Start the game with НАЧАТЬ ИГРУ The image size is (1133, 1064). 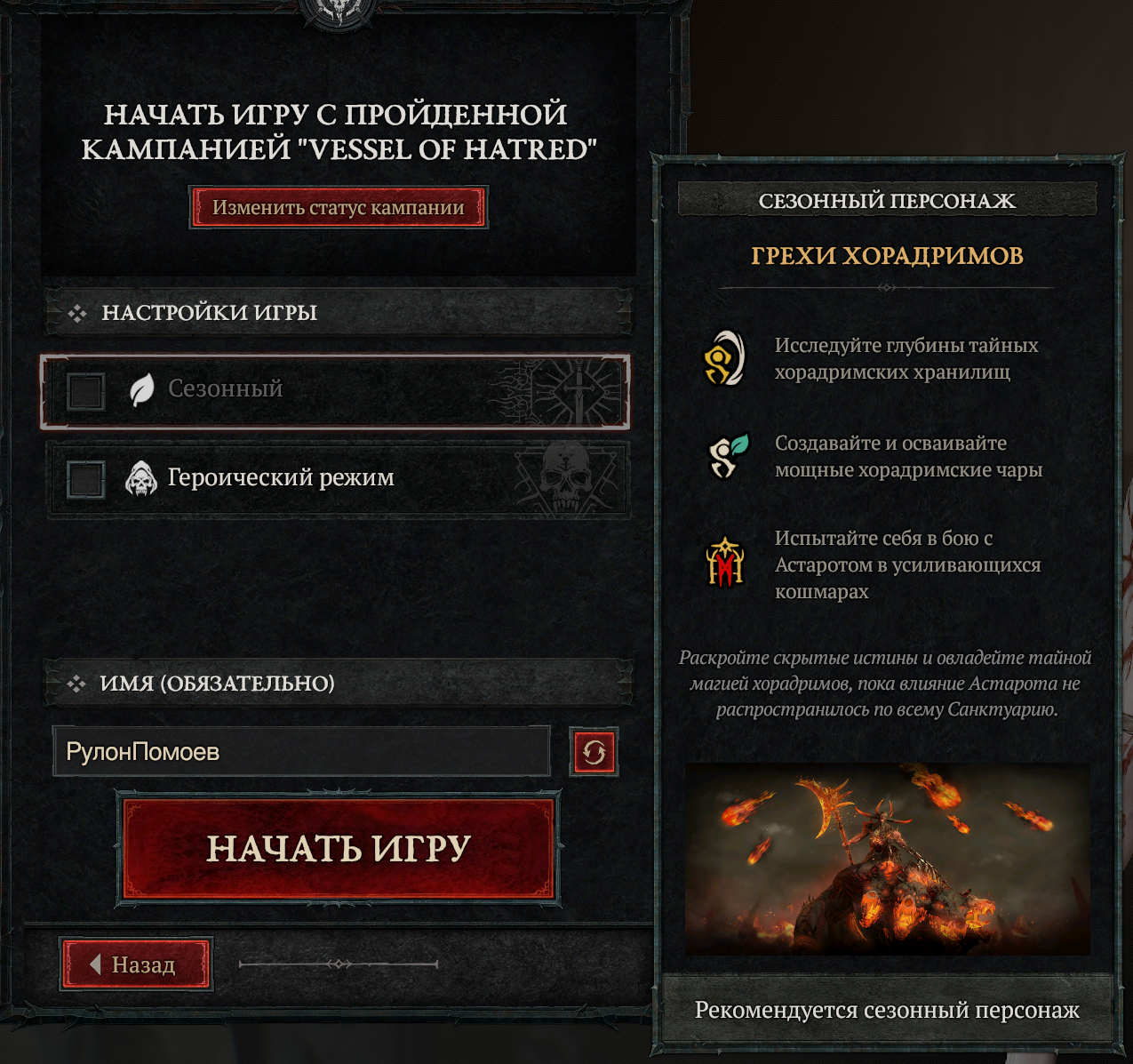[x=339, y=849]
